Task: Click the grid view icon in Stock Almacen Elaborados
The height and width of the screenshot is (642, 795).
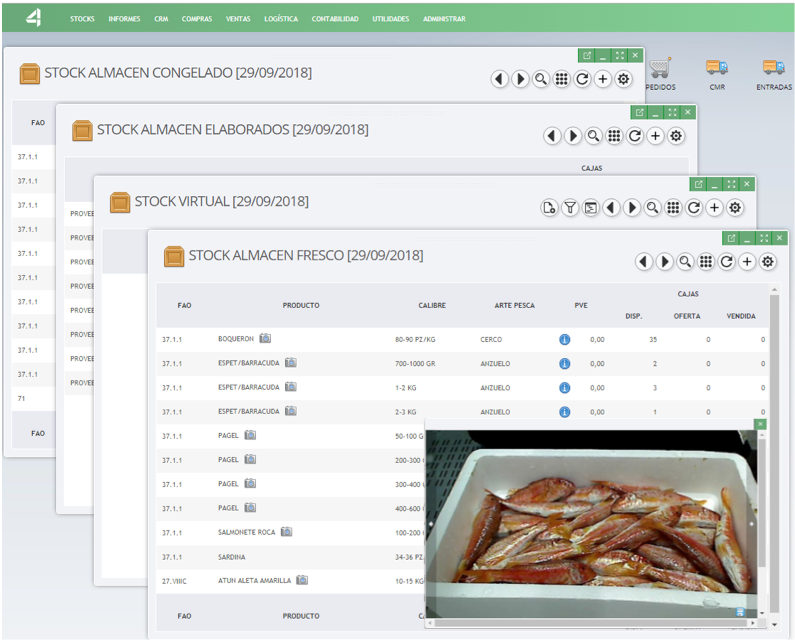Action: click(614, 136)
